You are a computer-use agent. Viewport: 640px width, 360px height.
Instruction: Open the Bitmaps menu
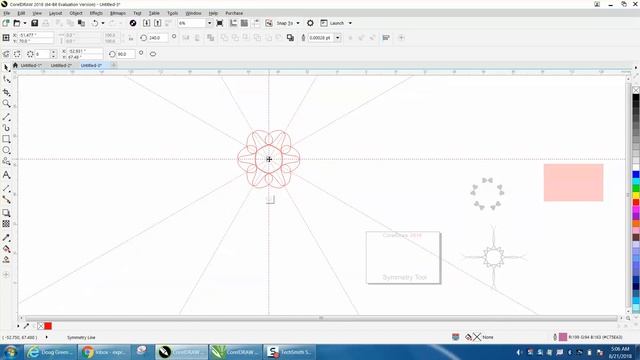click(x=118, y=13)
